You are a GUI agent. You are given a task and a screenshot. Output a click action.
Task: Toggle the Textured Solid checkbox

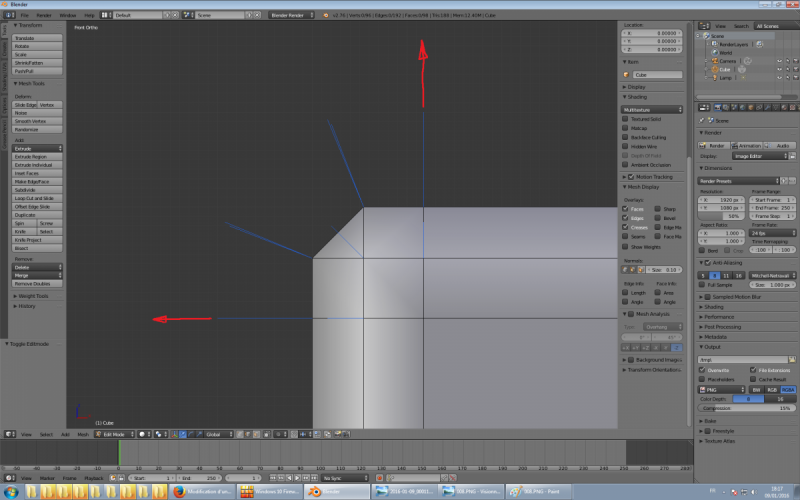click(625, 119)
